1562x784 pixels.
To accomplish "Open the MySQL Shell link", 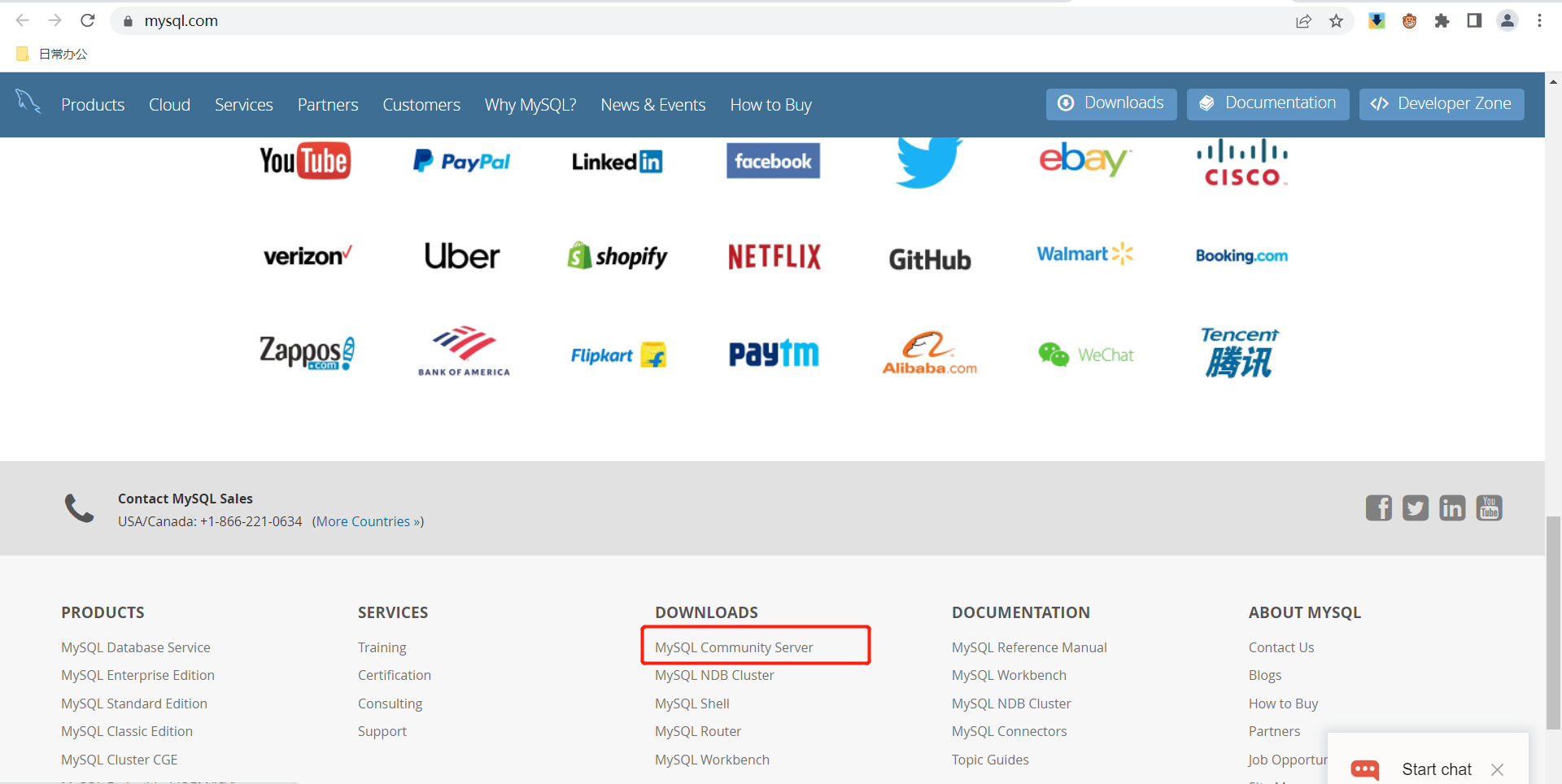I will (x=692, y=703).
